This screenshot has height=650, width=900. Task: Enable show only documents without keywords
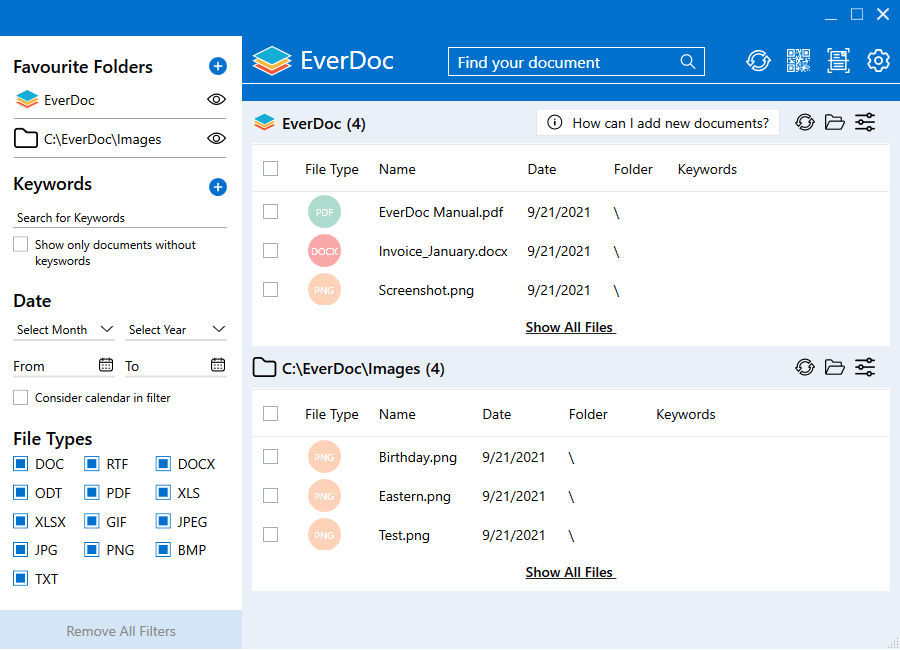[x=19, y=243]
